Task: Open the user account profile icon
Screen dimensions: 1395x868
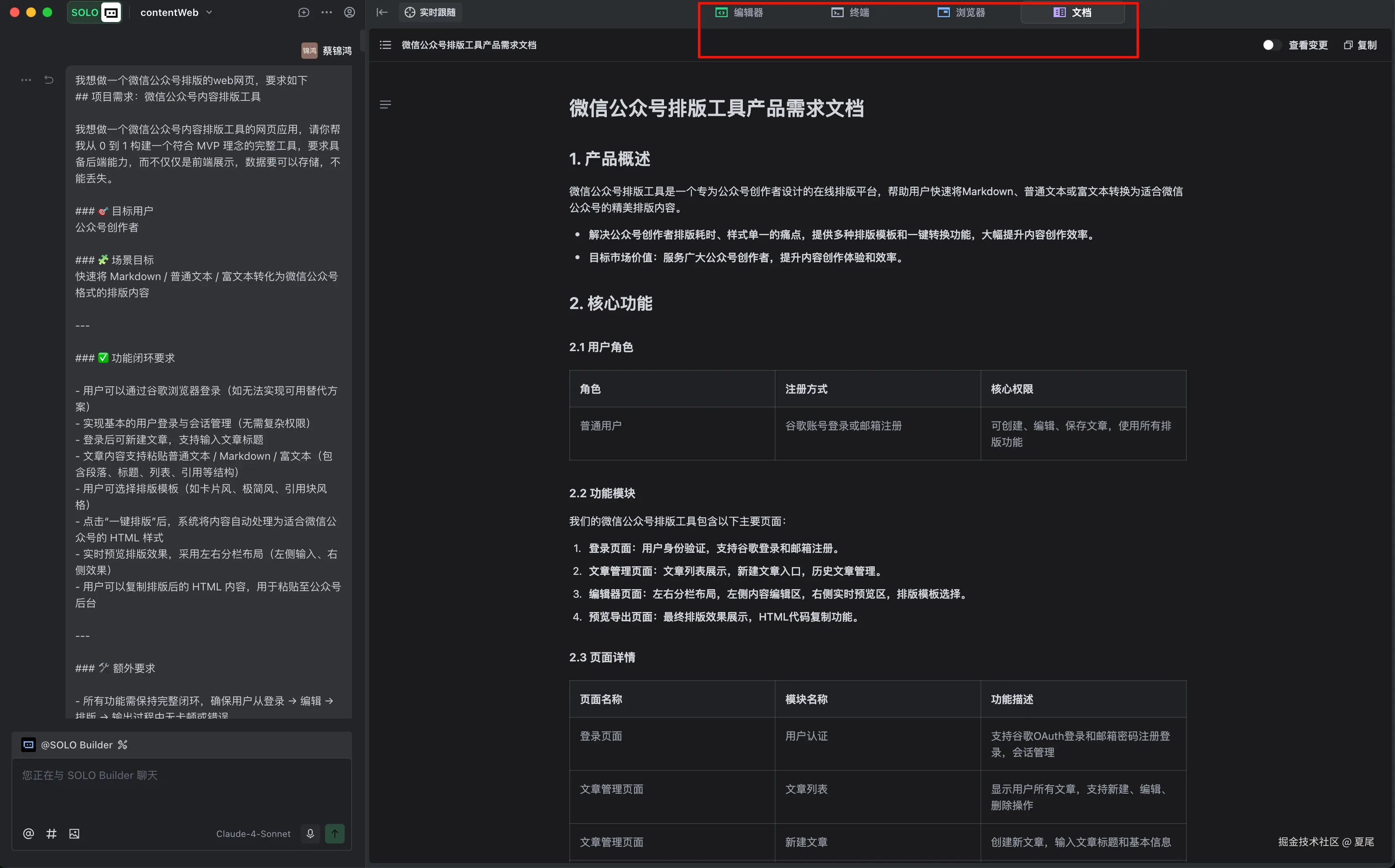Action: coord(349,13)
